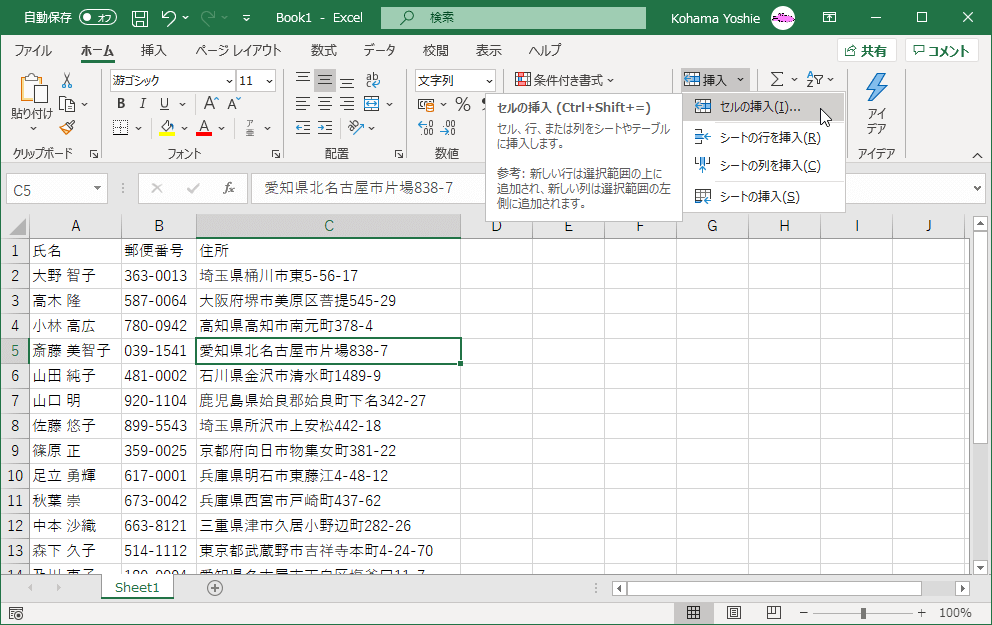Click the Increase Decimal icon
Image resolution: width=992 pixels, height=625 pixels.
tap(425, 128)
